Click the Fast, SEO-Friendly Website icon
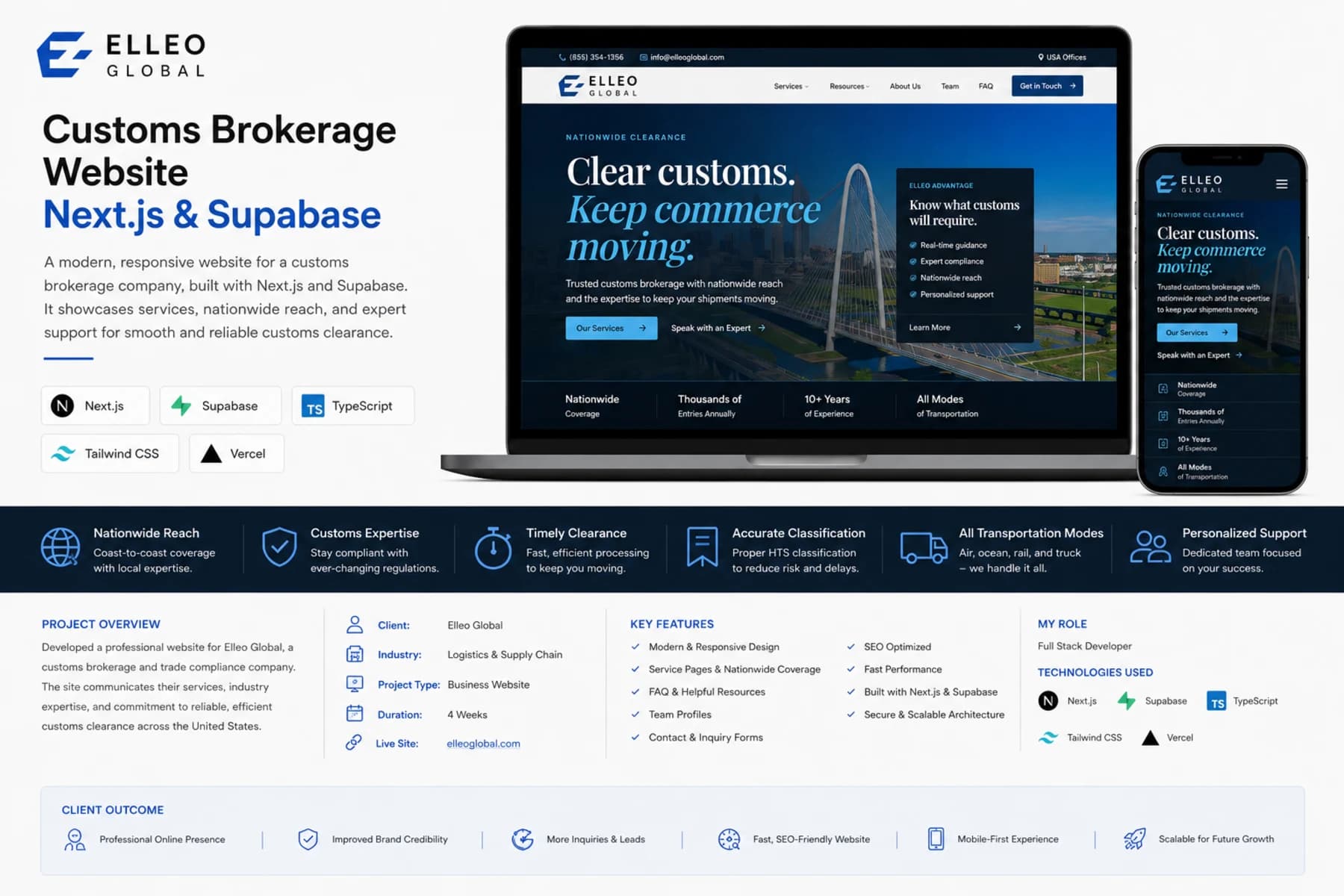1344x896 pixels. point(729,839)
